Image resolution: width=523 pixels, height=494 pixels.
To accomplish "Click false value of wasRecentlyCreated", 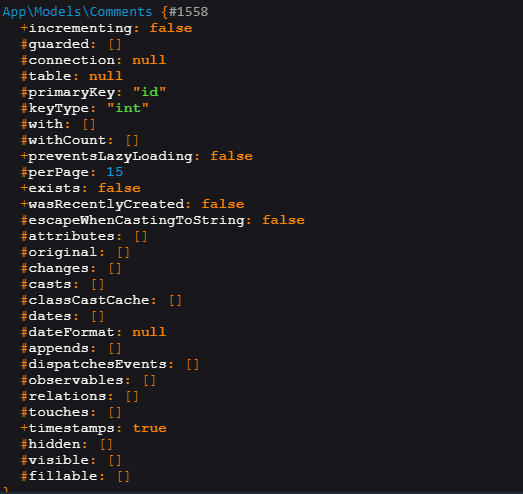I will [x=223, y=204].
